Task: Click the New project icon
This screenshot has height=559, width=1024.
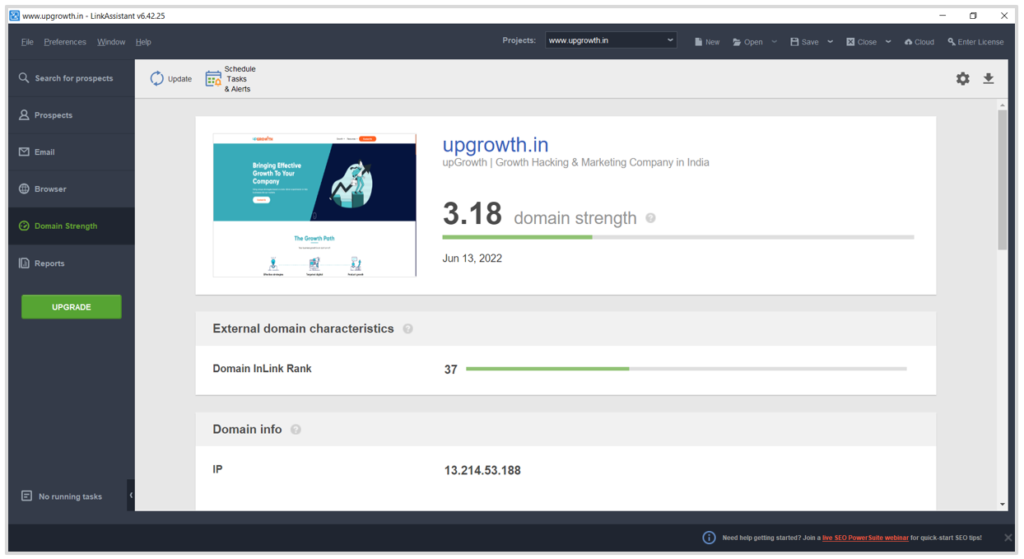Action: coord(698,42)
